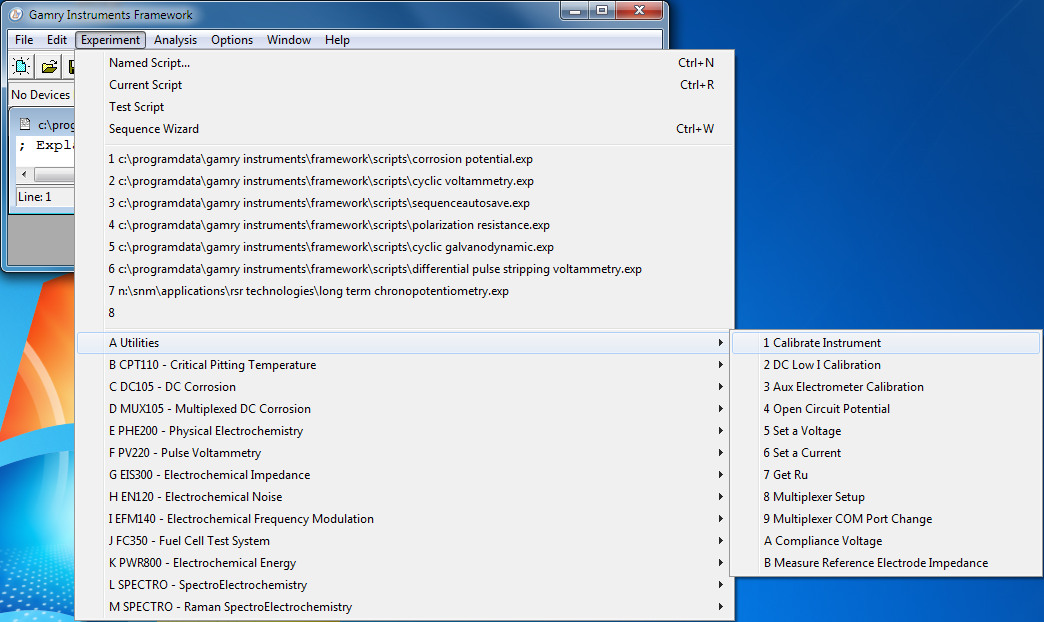The height and width of the screenshot is (622, 1044).
Task: Expand the PHE200 Physical Electrochemistry submenu arrow
Action: (720, 431)
